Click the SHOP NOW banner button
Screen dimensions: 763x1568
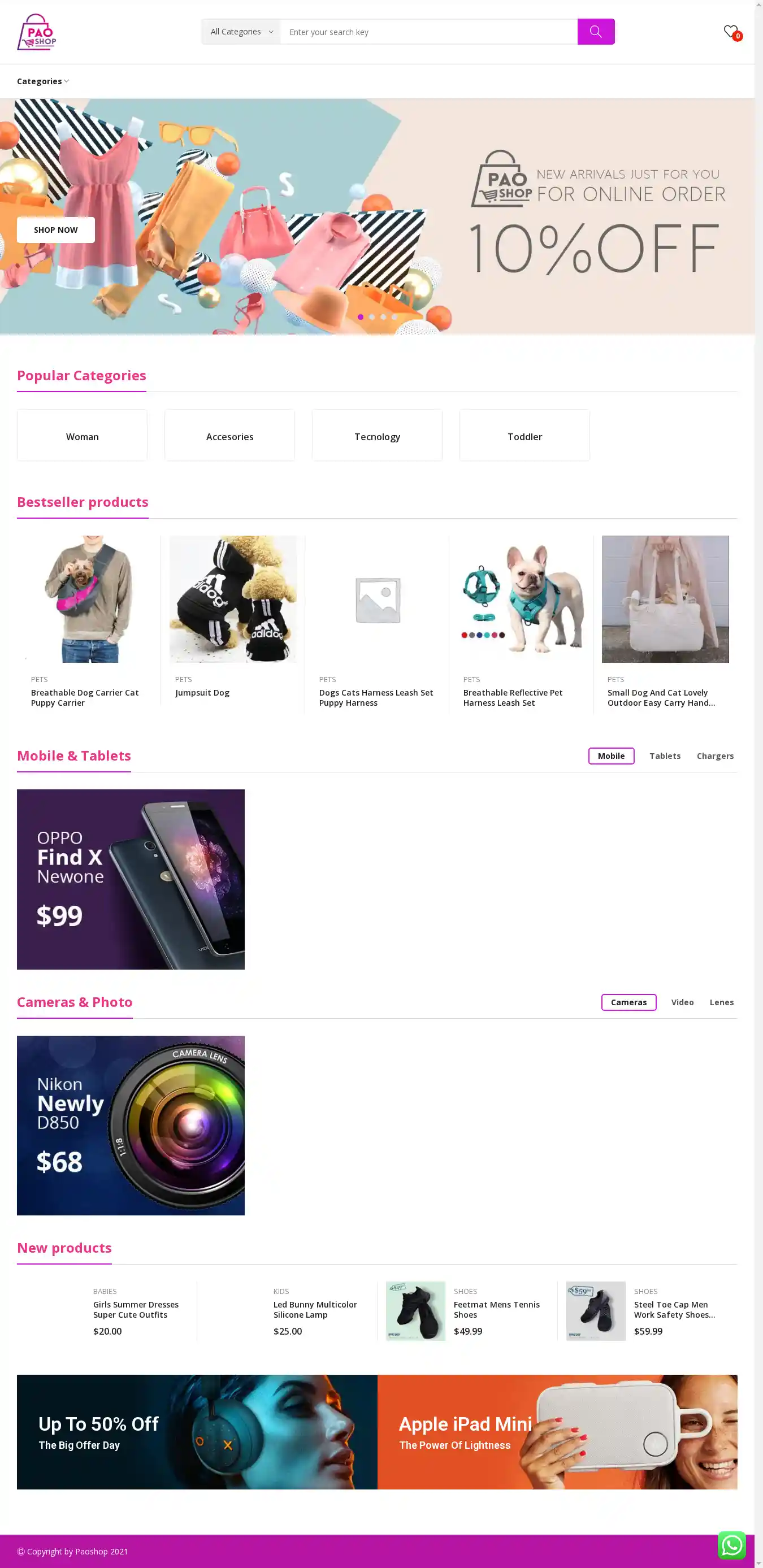coord(56,229)
